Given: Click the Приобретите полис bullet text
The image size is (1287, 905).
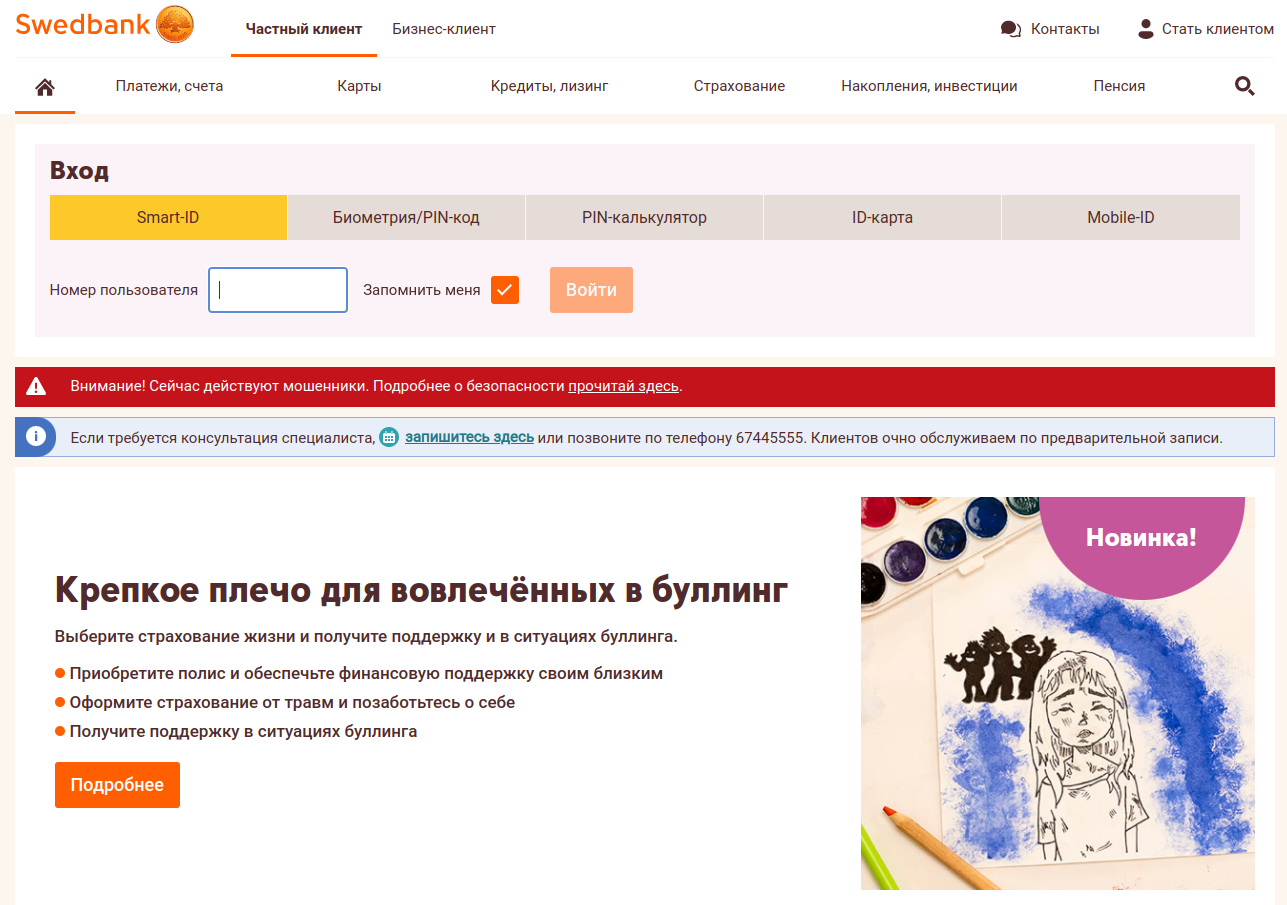Looking at the screenshot, I should click(x=366, y=673).
